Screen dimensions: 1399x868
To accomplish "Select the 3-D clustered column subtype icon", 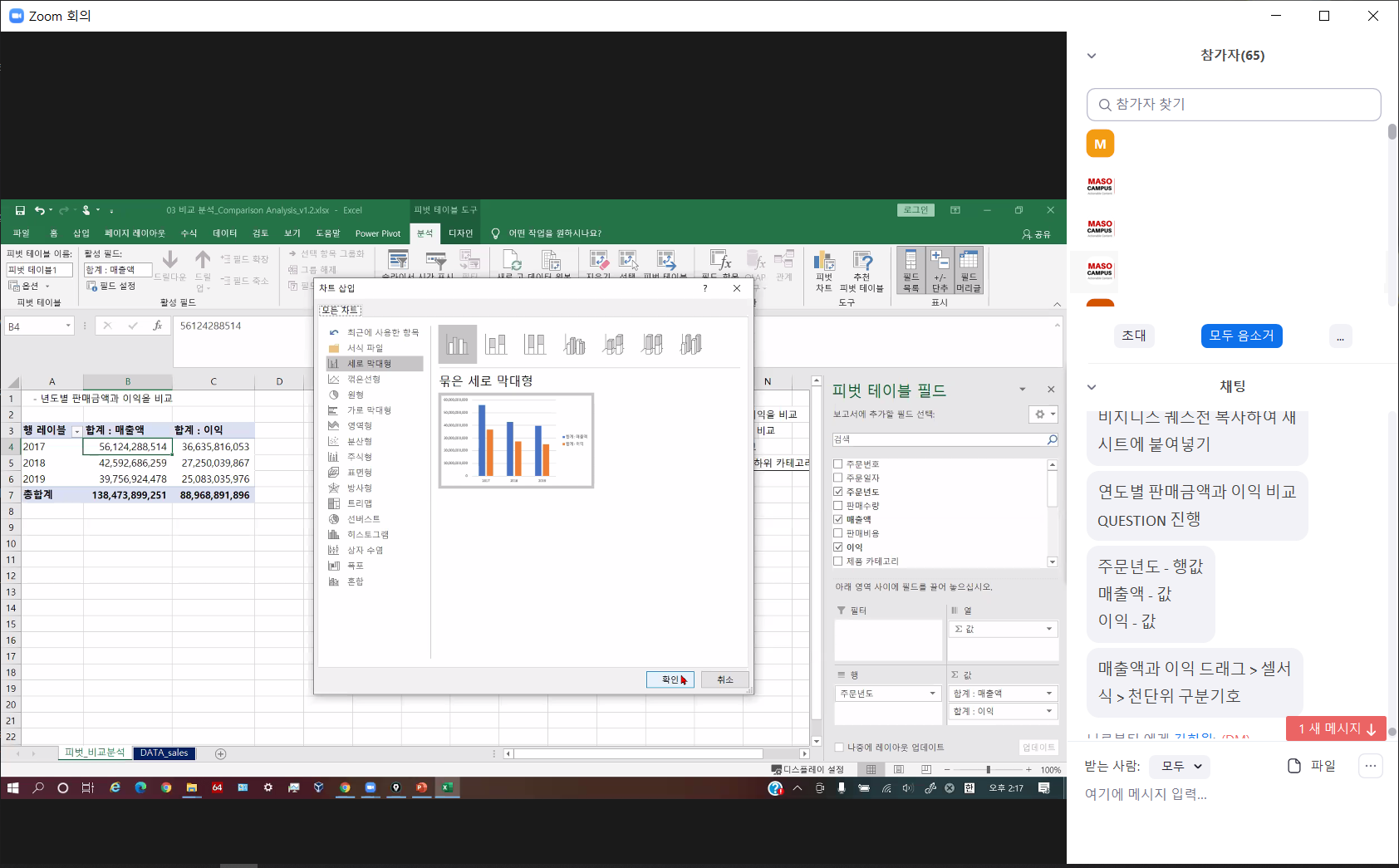I will pyautogui.click(x=574, y=344).
